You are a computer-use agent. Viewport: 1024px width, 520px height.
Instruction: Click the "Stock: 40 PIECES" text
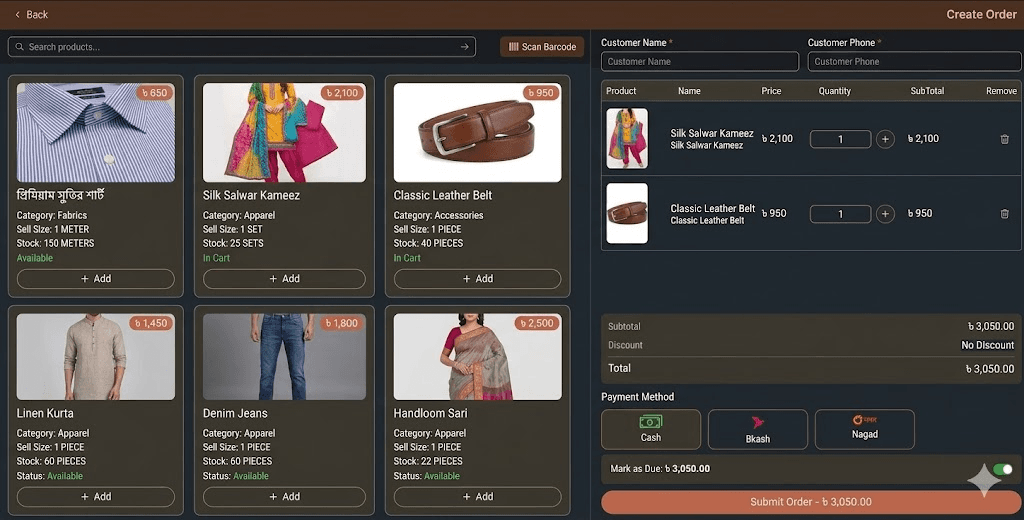(x=428, y=243)
